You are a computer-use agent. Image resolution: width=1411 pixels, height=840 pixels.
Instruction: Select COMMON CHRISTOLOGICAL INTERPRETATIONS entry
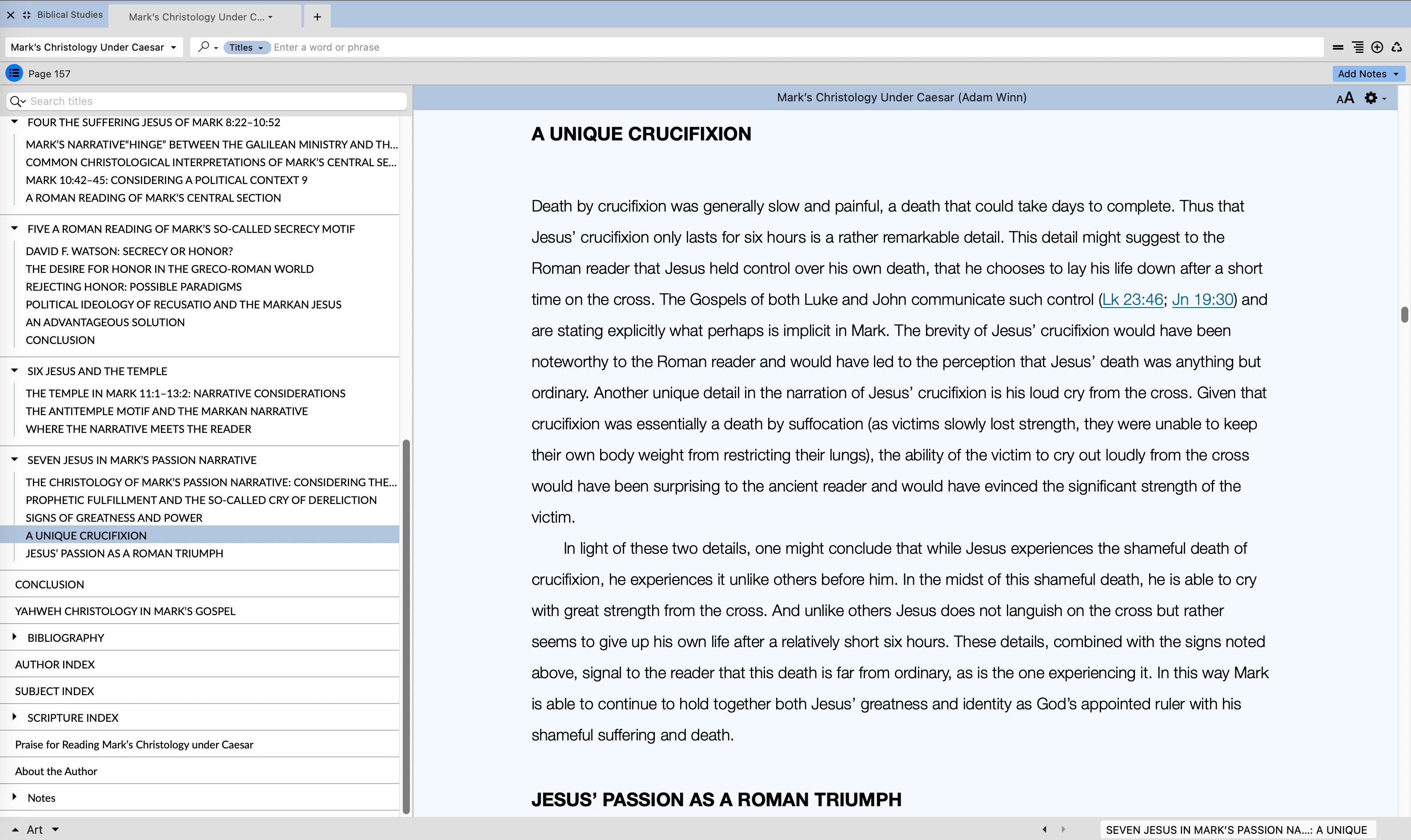[211, 163]
